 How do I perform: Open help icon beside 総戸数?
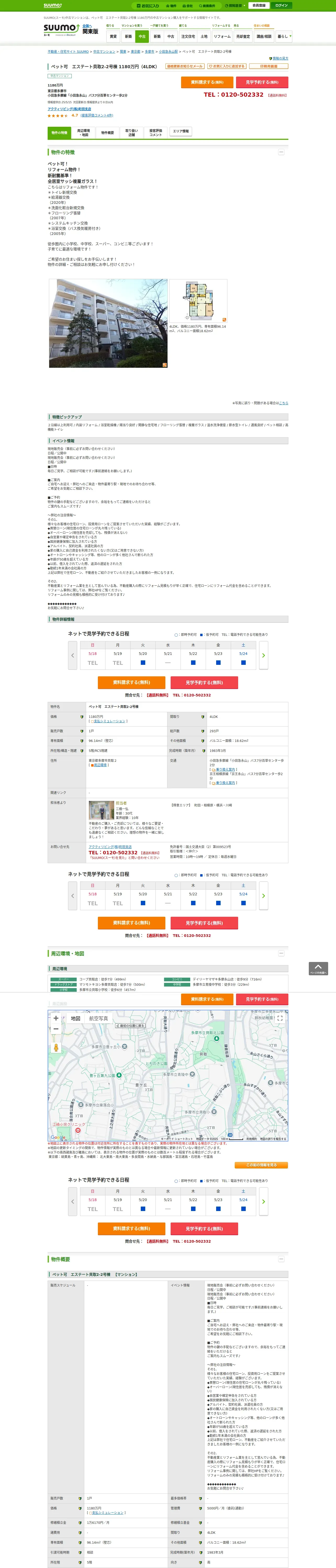(x=203, y=731)
